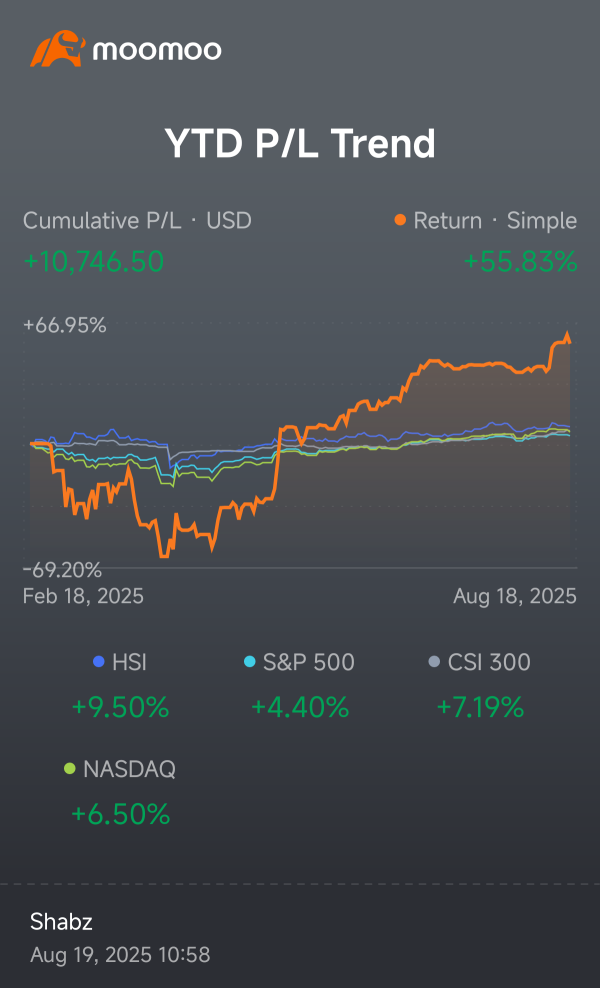The width and height of the screenshot is (600, 988).
Task: Click the +10,746.50 cumulative P/L value
Action: click(93, 262)
